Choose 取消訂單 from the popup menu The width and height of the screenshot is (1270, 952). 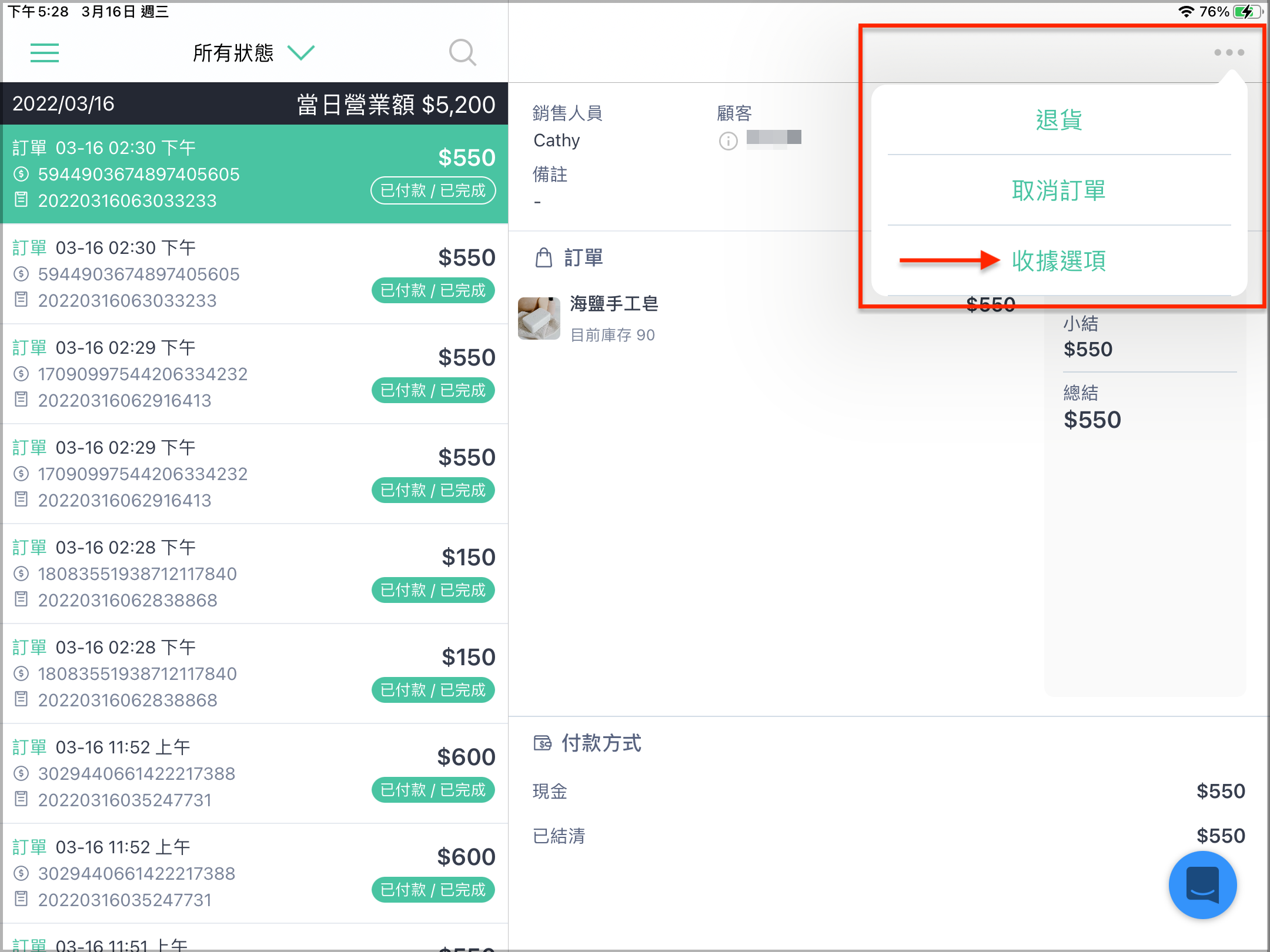(1059, 190)
